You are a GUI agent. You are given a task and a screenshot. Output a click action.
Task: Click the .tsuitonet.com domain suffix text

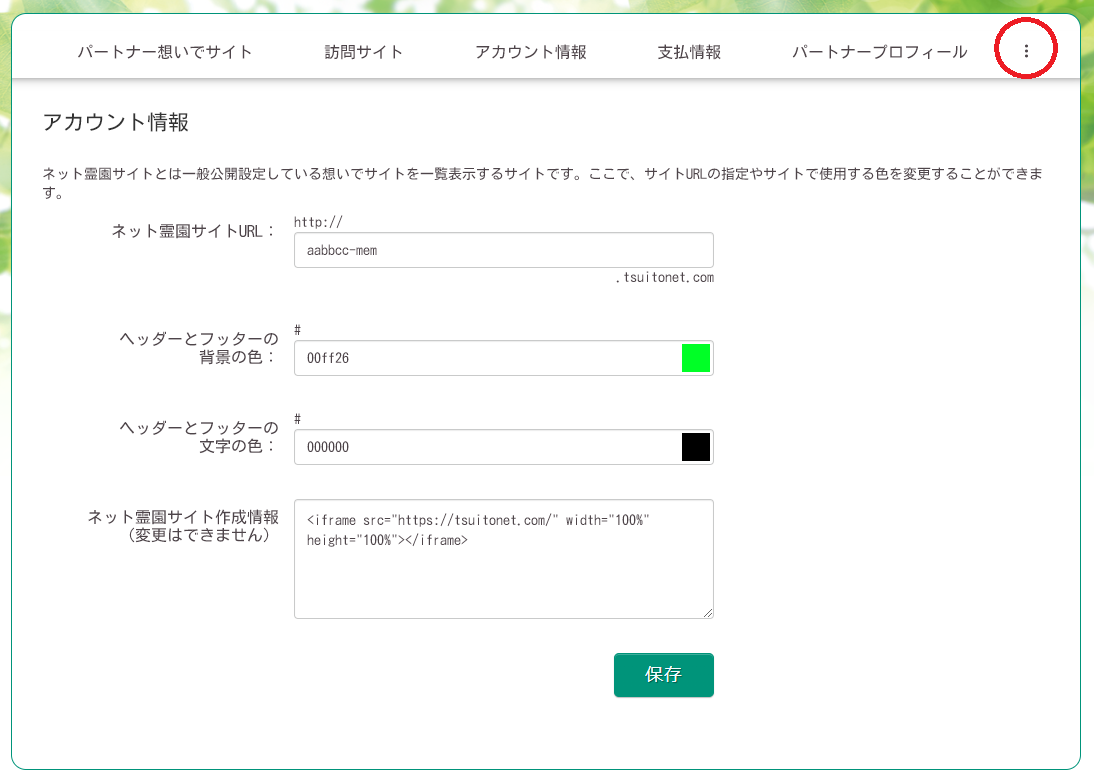(664, 278)
